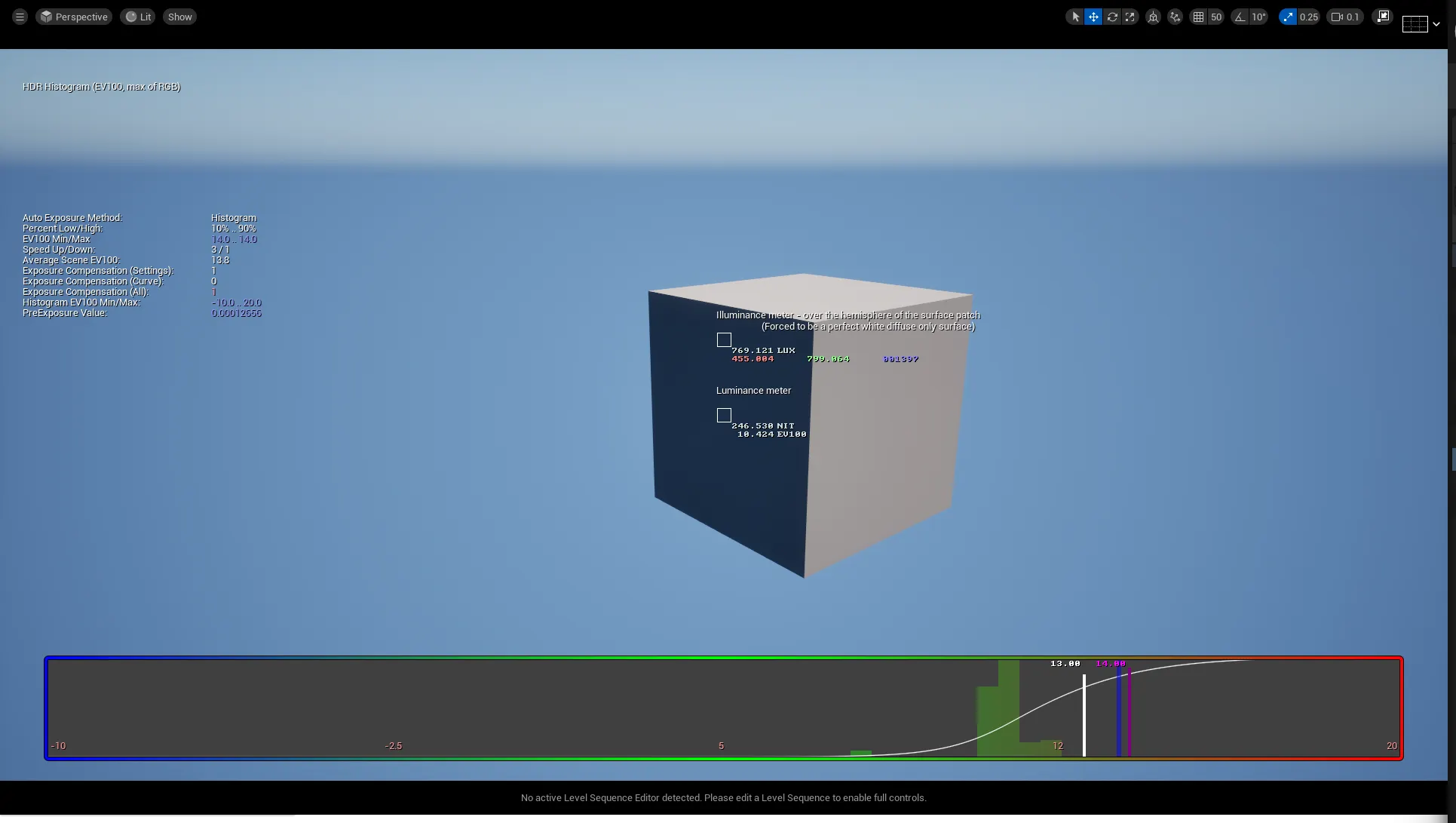Switch to the Scale tool
Image resolution: width=1456 pixels, height=823 pixels.
click(x=1130, y=17)
